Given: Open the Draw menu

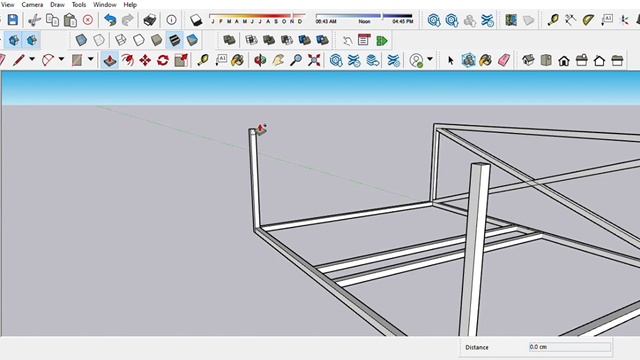Looking at the screenshot, I should pos(57,4).
